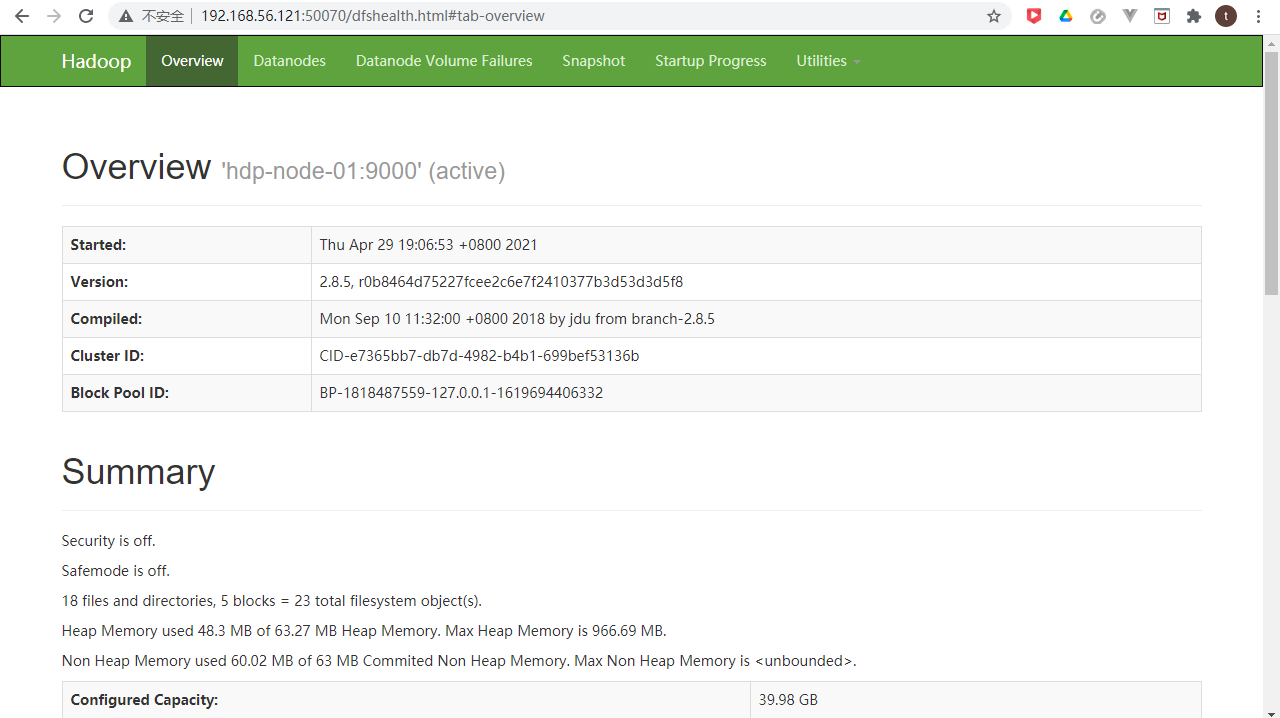
Task: Reload the current page
Action: click(x=86, y=16)
